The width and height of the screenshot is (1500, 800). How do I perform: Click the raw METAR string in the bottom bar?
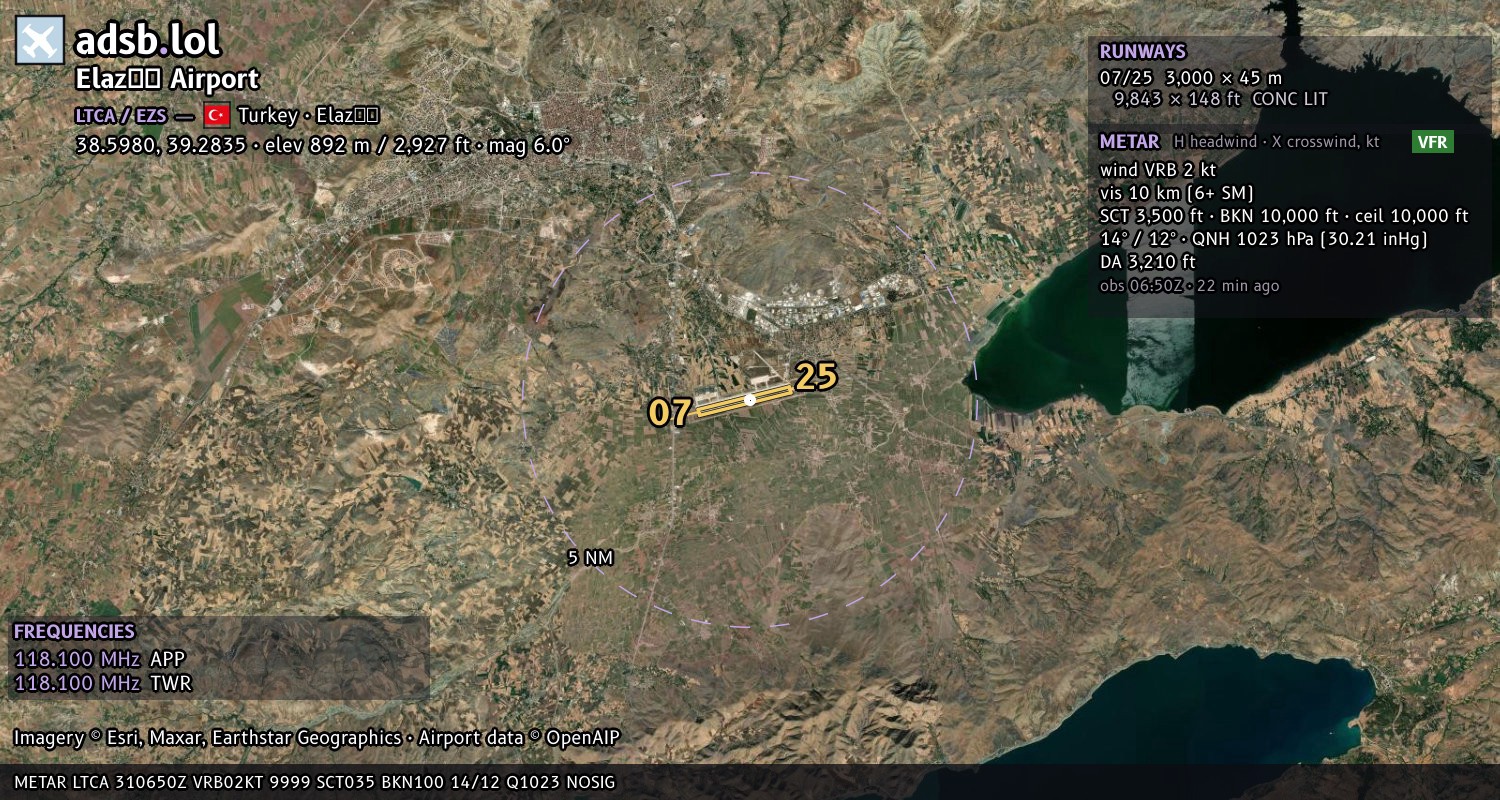coord(314,782)
